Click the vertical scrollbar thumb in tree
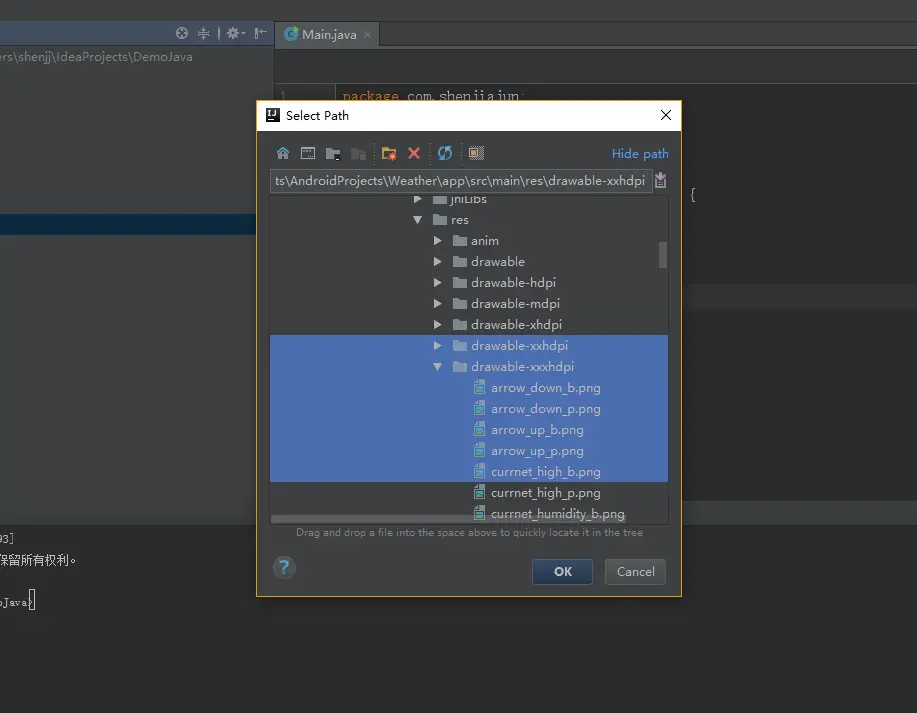This screenshot has width=917, height=713. [x=663, y=254]
